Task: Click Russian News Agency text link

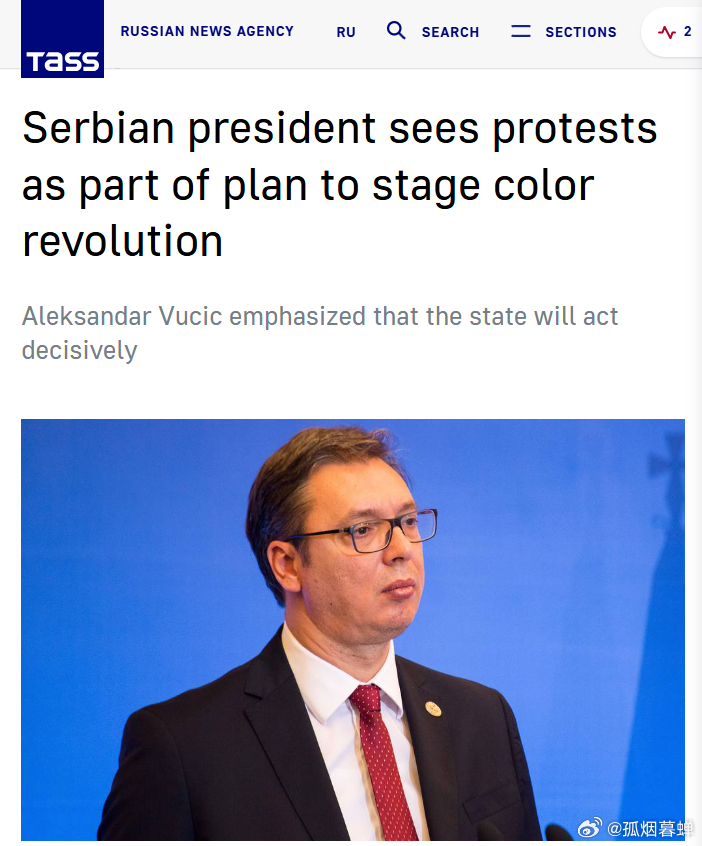Action: coord(207,31)
